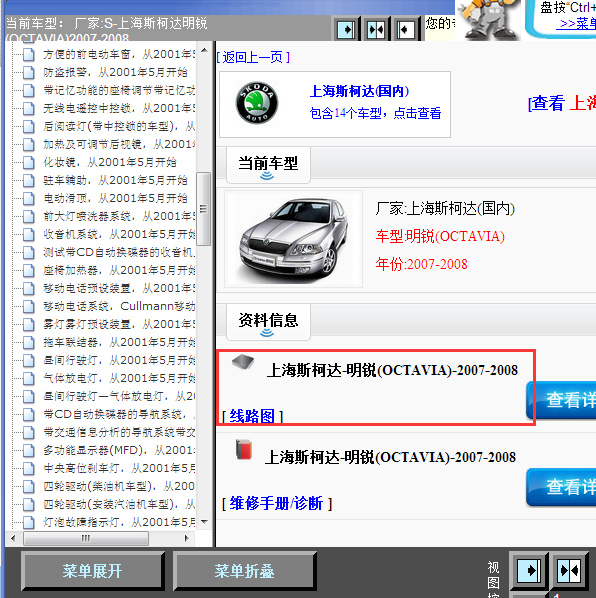596x598 pixels.
Task: Click the 返回上一页 link
Action: tap(253, 57)
